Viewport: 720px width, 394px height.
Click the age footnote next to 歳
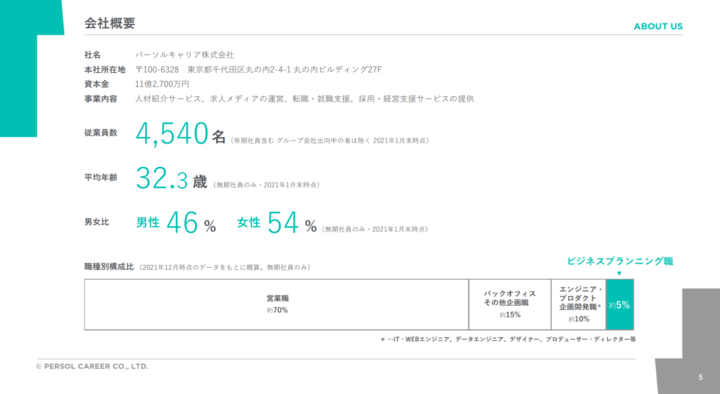click(266, 185)
